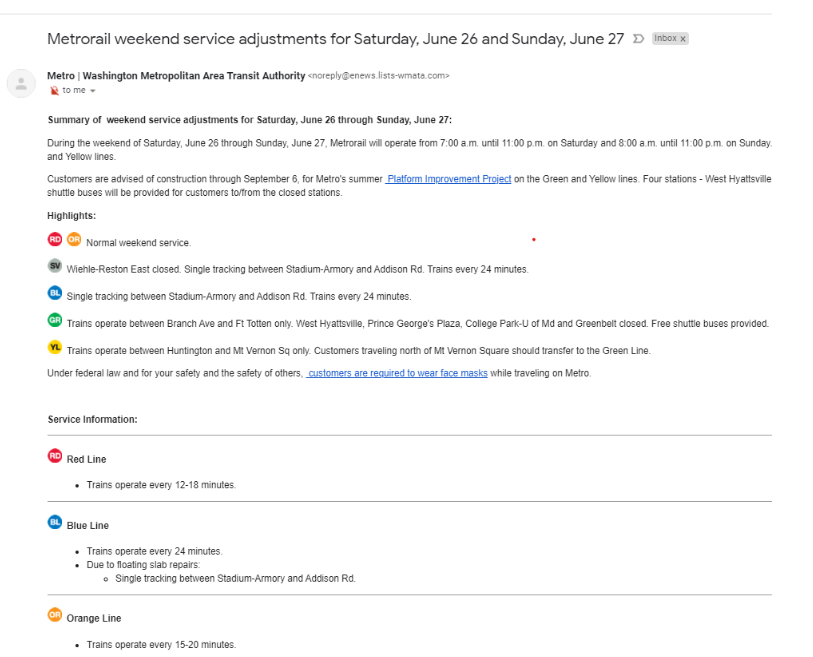
Task: Open the face masks requirement link
Action: [397, 373]
